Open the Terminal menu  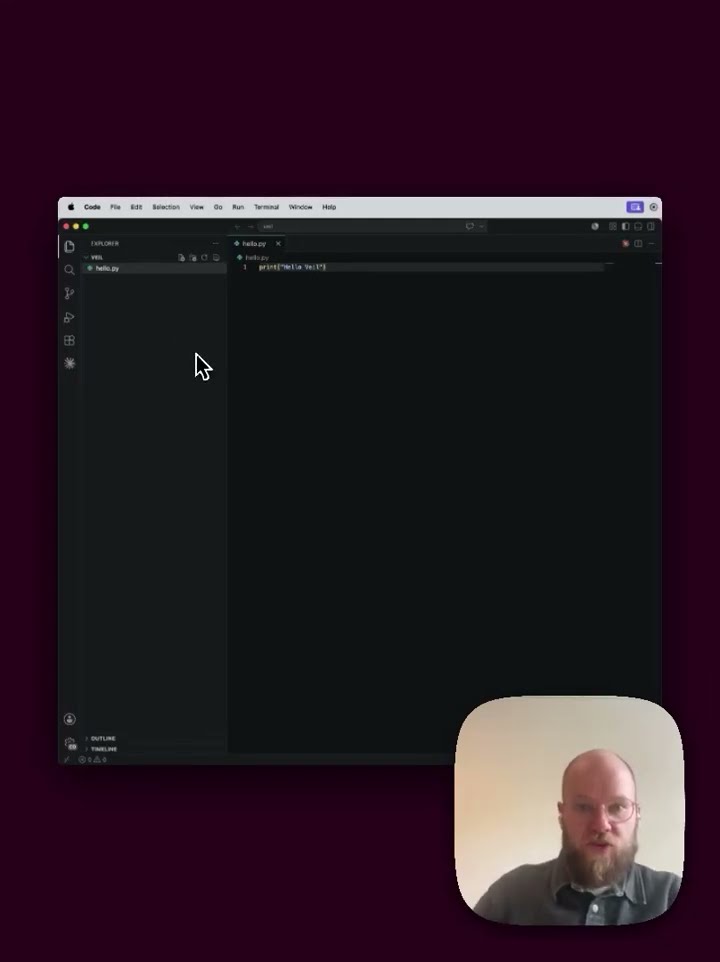[x=266, y=207]
